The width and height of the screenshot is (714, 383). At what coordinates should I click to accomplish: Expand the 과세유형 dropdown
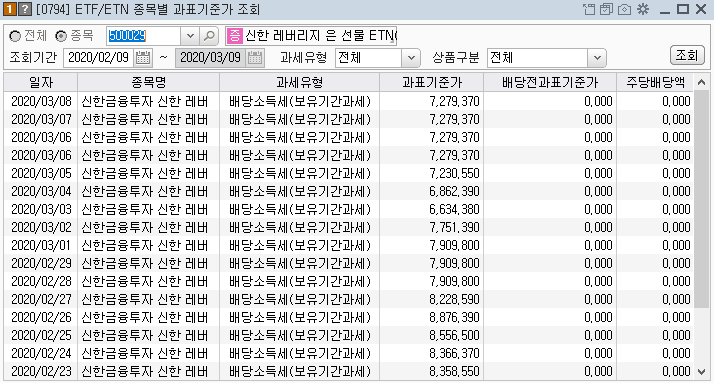(x=411, y=58)
